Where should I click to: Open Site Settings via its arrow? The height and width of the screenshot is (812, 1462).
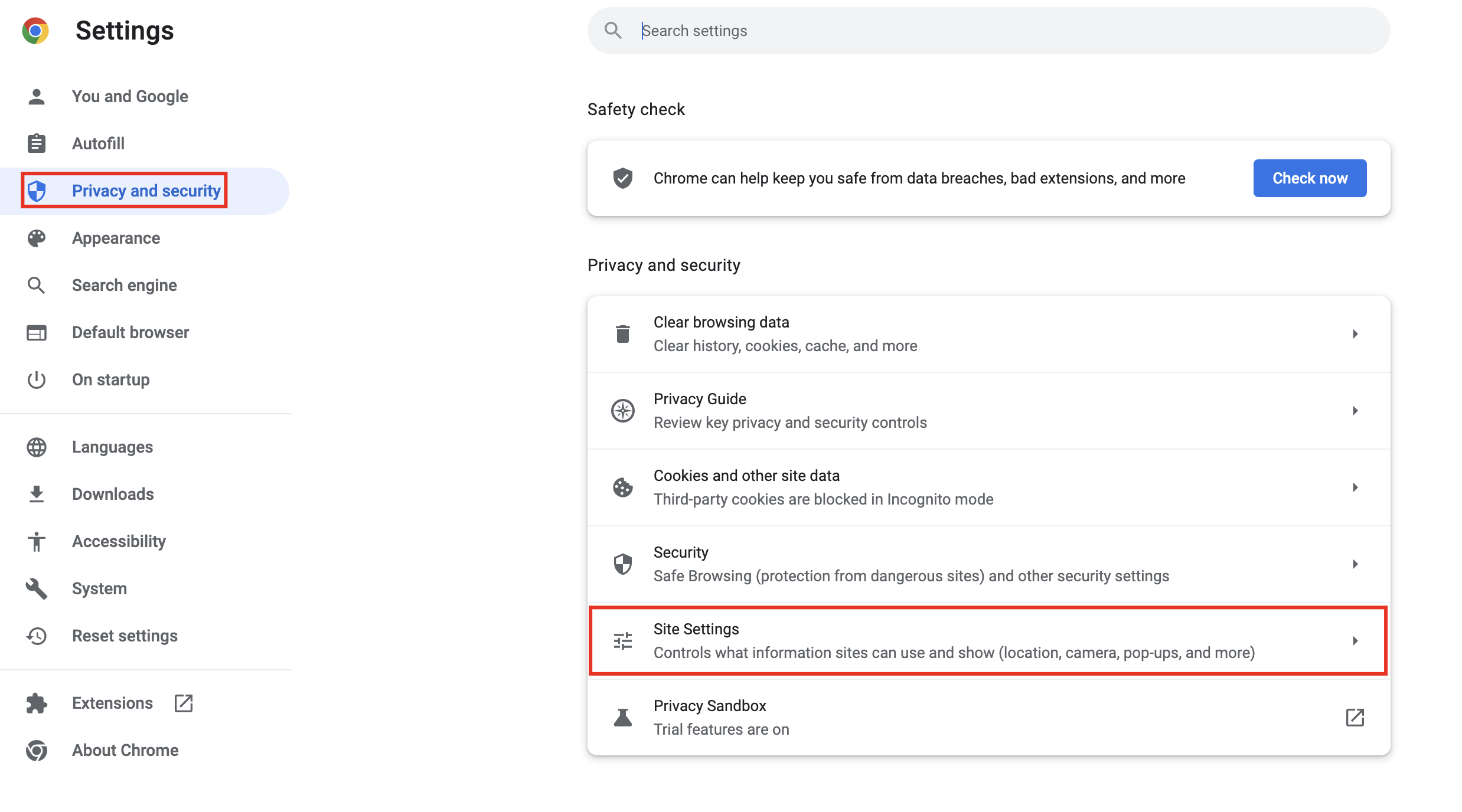pos(1356,640)
